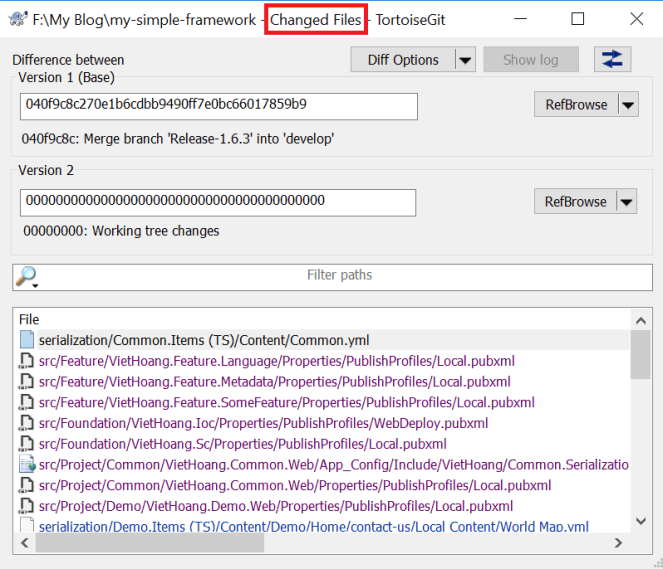663x569 pixels.
Task: Click the swap versions arrows icon
Action: click(x=612, y=60)
